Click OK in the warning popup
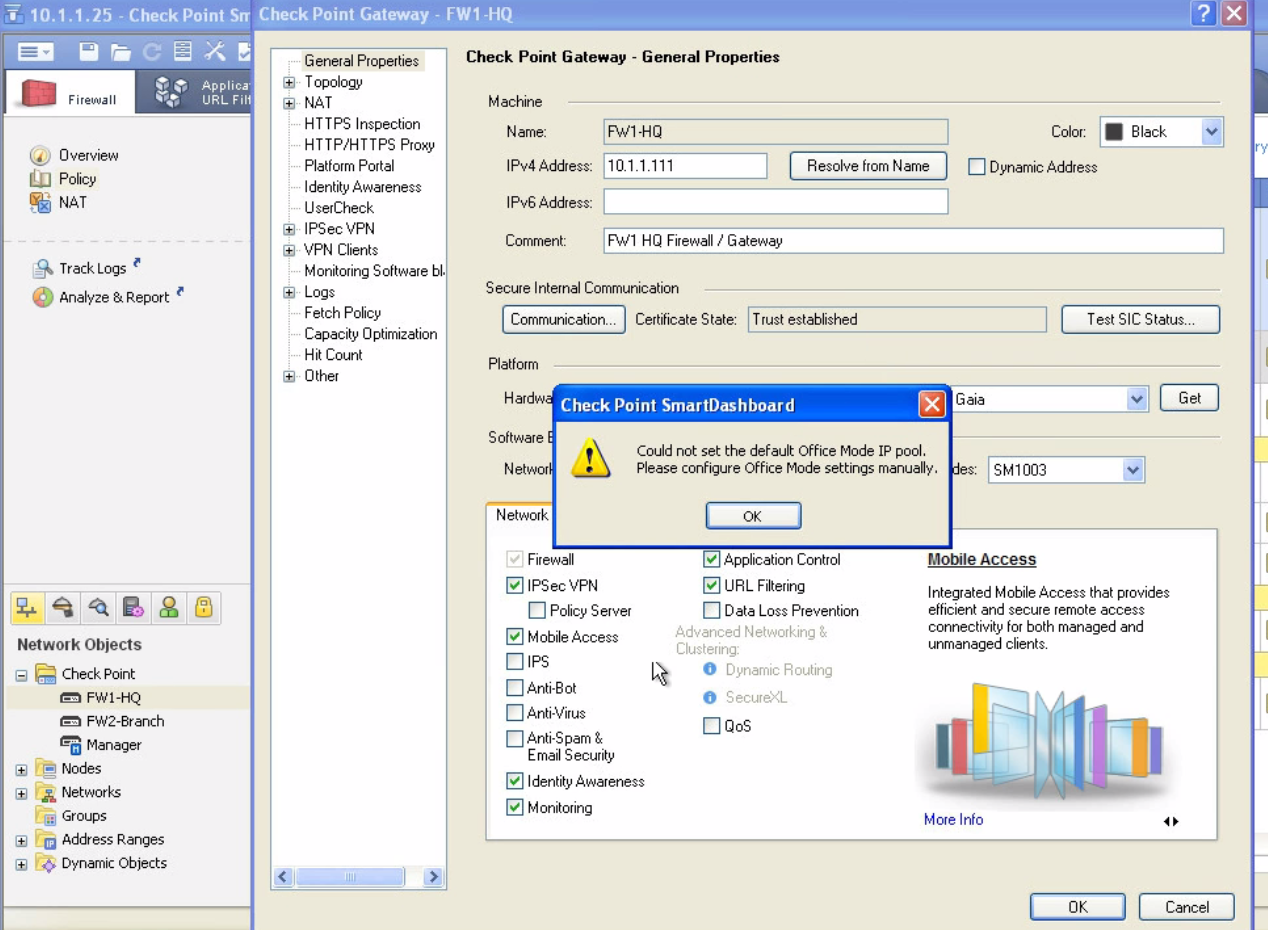1268x930 pixels. click(x=753, y=516)
